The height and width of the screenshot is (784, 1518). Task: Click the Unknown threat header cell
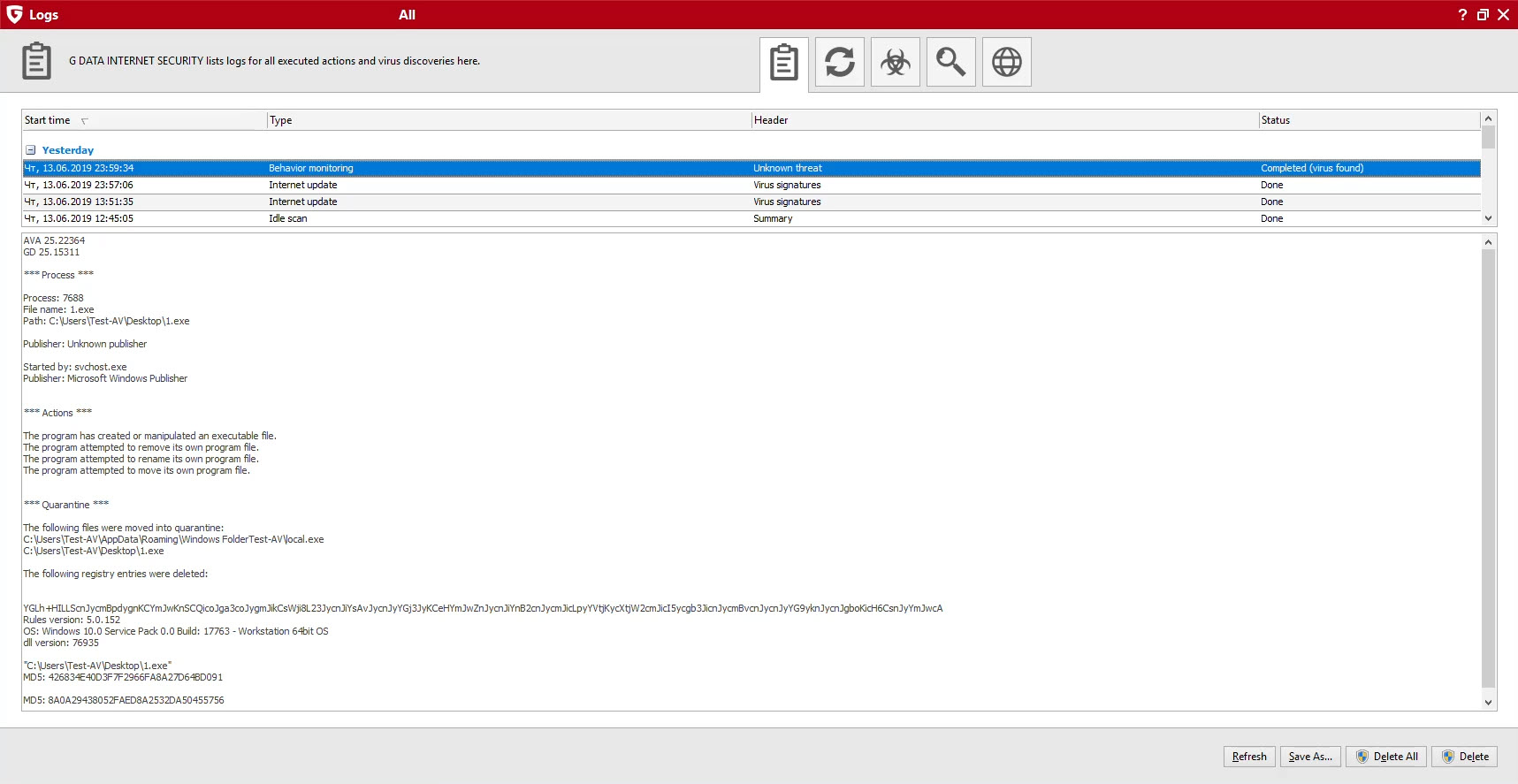click(x=788, y=168)
